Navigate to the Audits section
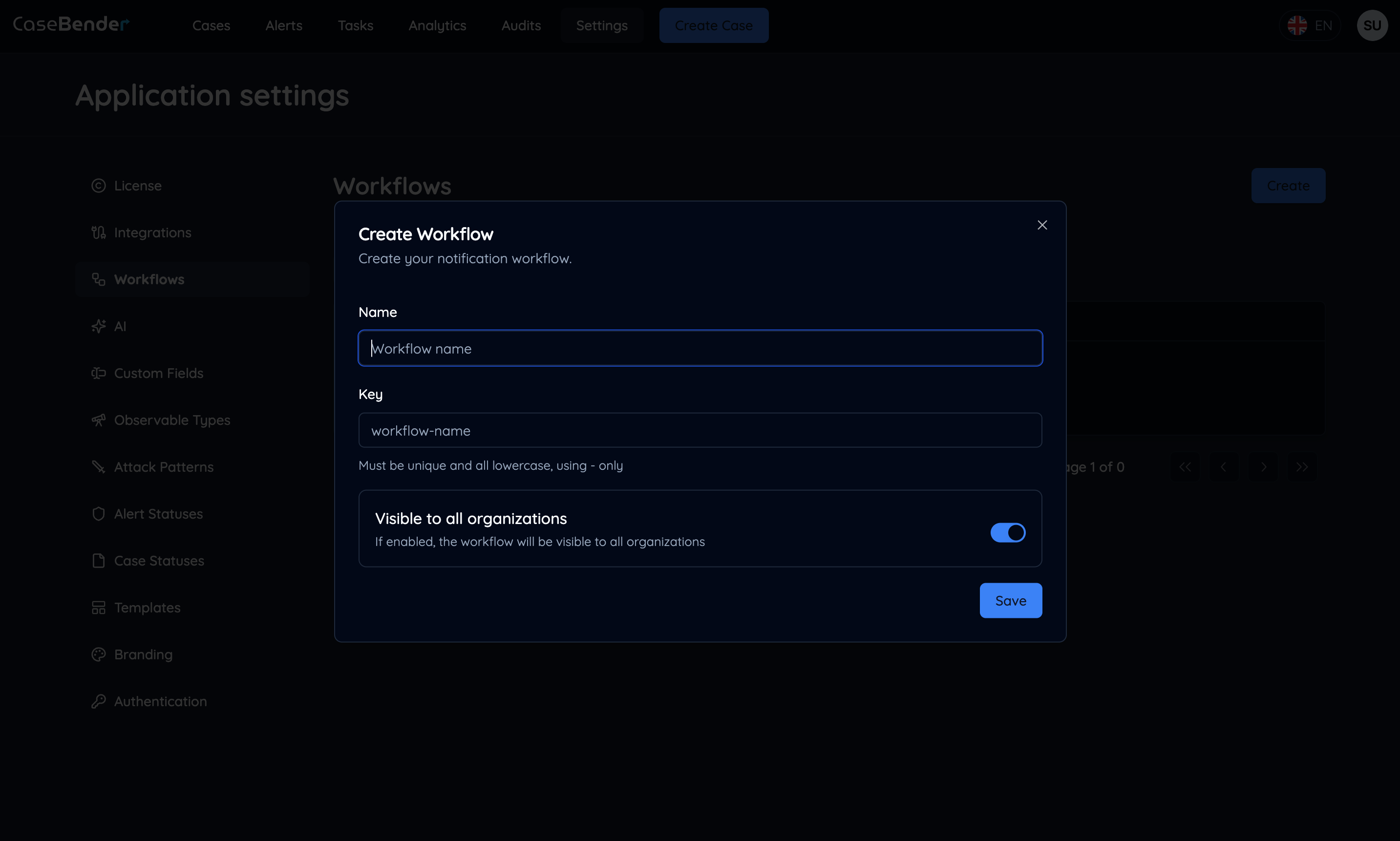The height and width of the screenshot is (841, 1400). click(521, 25)
